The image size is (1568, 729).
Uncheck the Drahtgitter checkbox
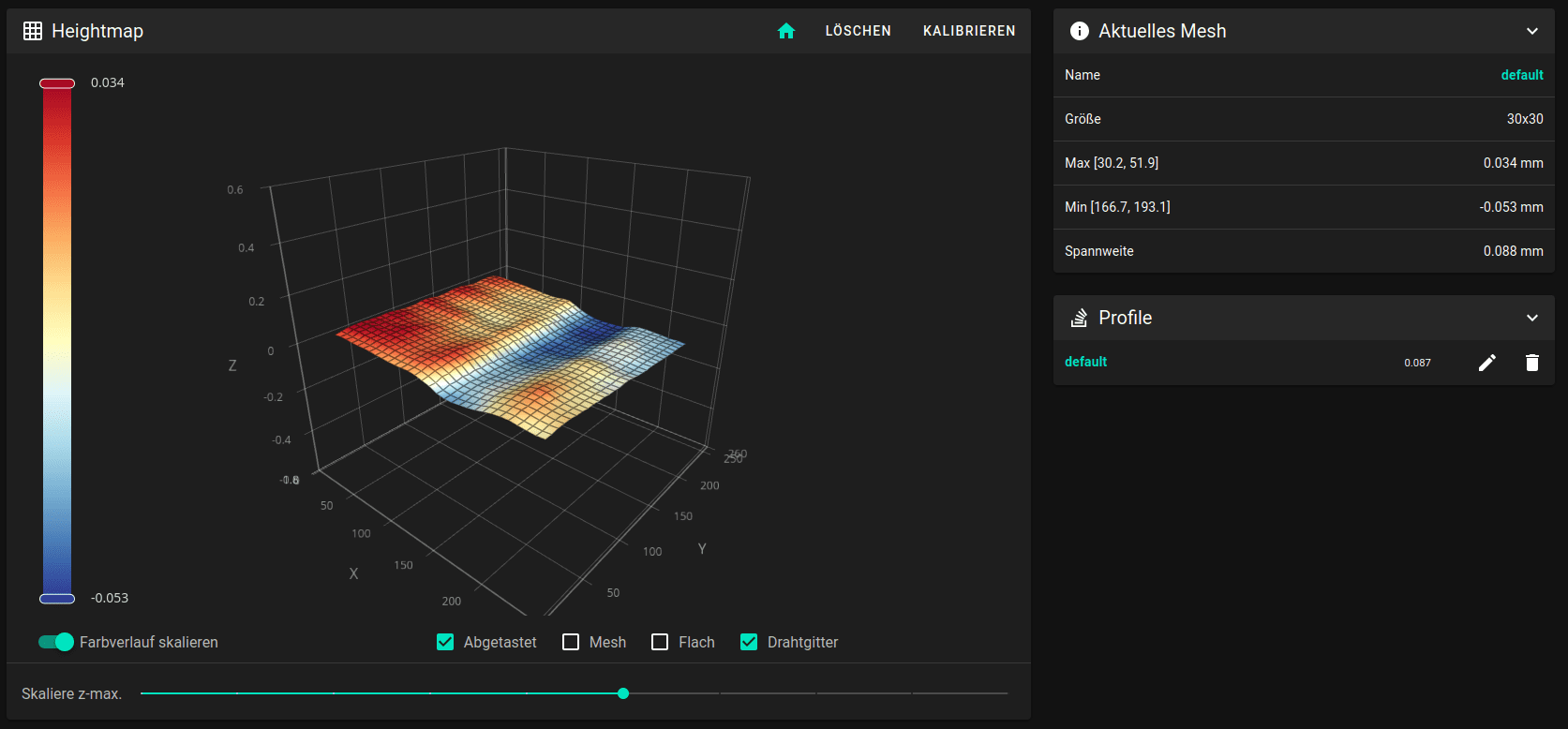(749, 642)
